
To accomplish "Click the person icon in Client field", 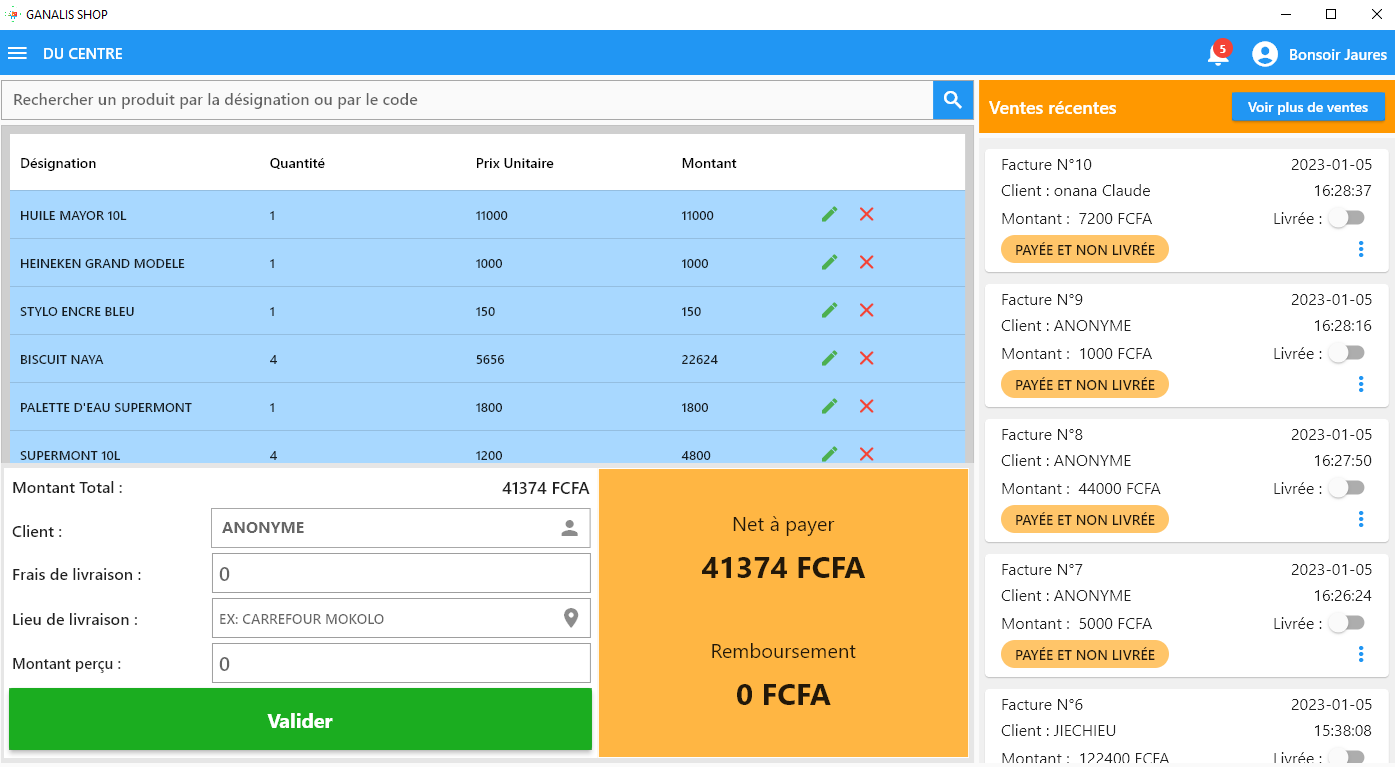I will click(570, 528).
